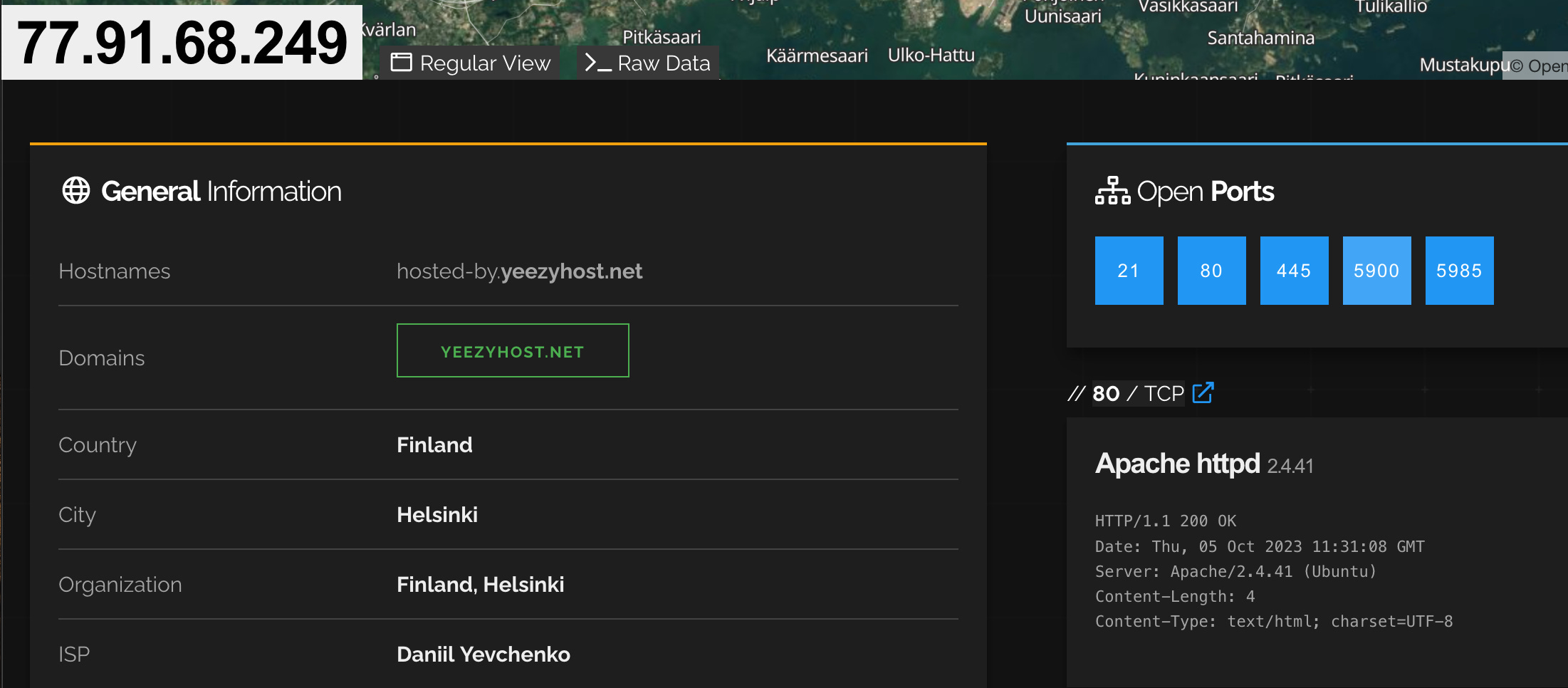This screenshot has height=688, width=1568.
Task: Click the Domains field label
Action: click(x=102, y=358)
